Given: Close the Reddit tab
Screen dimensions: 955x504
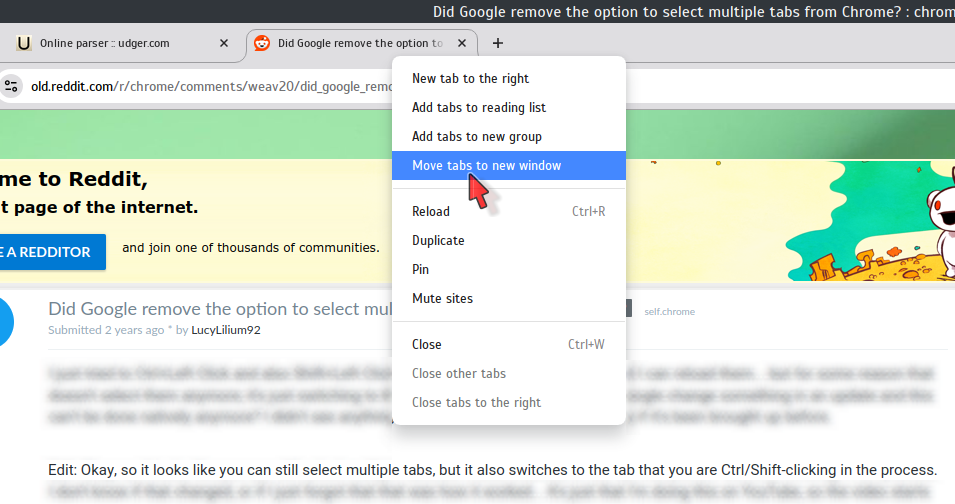Looking at the screenshot, I should (x=461, y=43).
